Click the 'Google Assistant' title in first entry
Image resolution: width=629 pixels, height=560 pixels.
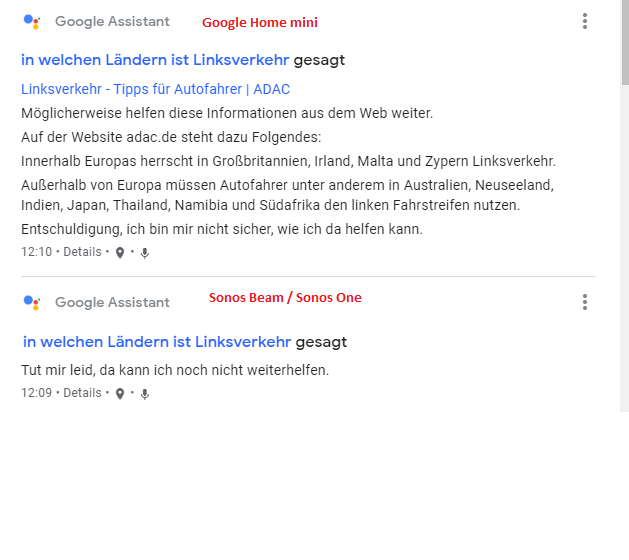(x=112, y=21)
